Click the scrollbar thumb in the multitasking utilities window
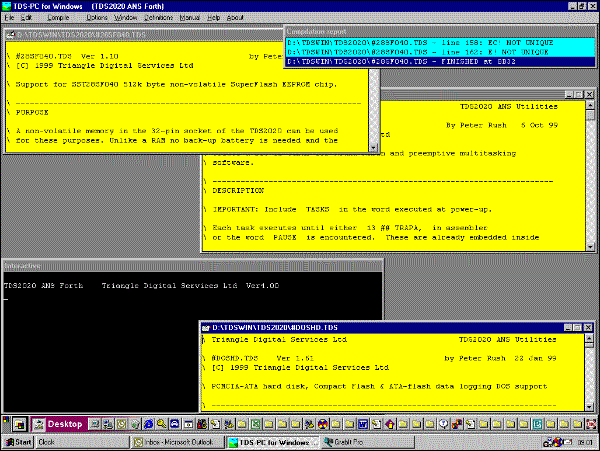 (590, 115)
